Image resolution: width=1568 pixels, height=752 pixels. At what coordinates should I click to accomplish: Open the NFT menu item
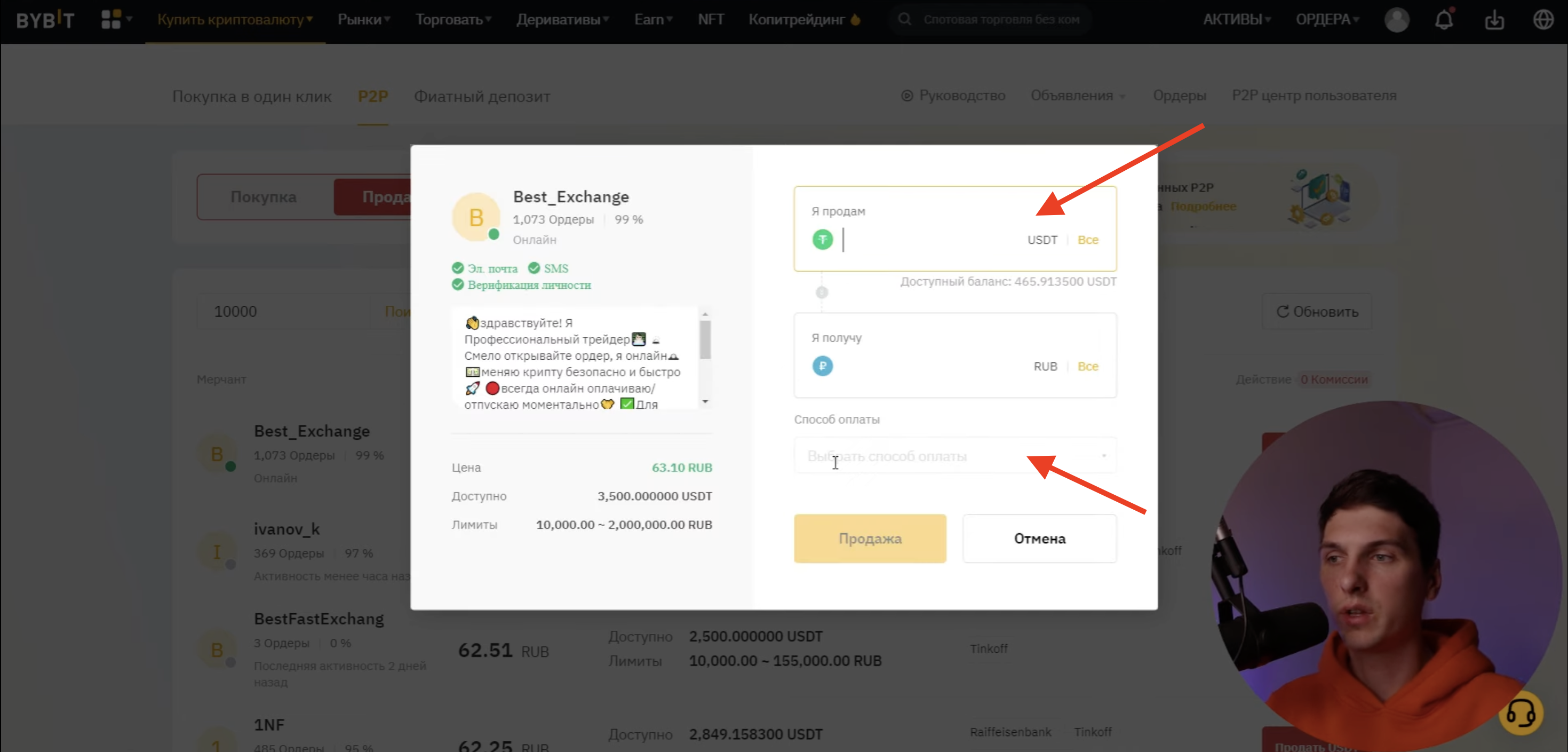(x=710, y=20)
